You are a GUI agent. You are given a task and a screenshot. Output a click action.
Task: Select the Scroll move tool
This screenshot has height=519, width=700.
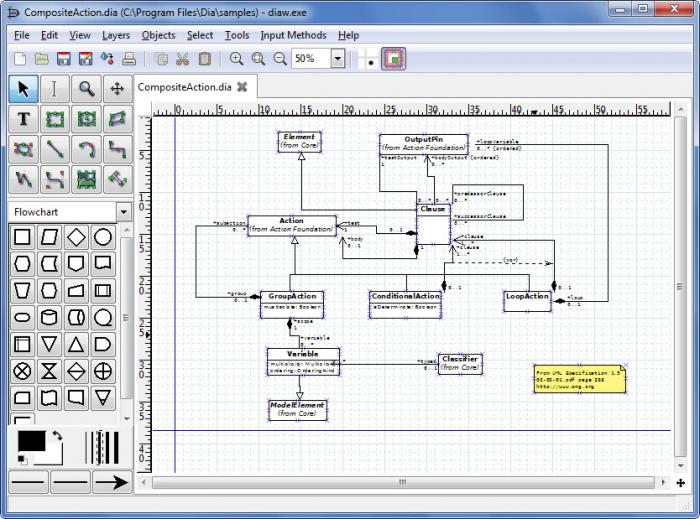point(117,88)
